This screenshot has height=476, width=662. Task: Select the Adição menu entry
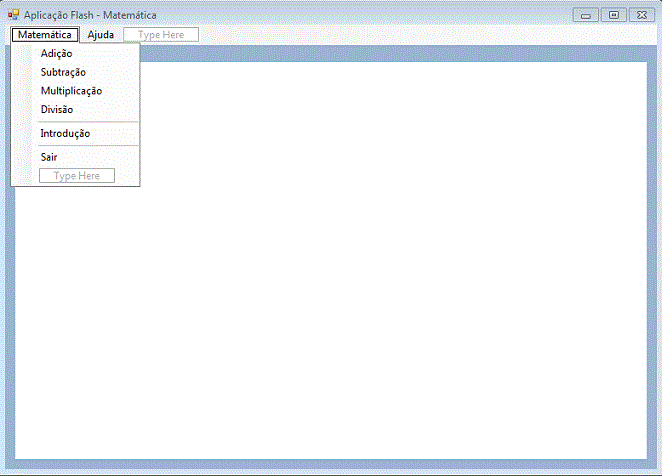coord(76,54)
